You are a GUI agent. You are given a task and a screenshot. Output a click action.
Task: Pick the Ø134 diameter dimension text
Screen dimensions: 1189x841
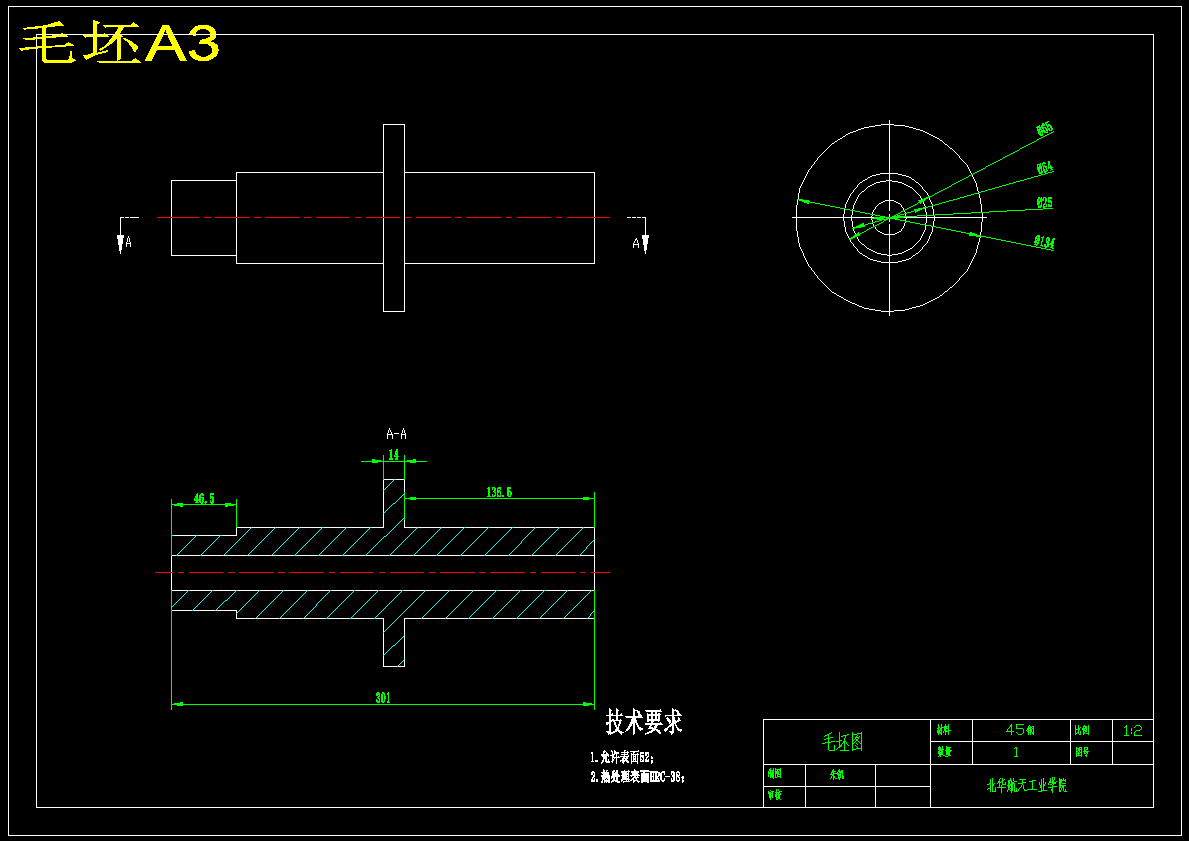(x=1045, y=243)
